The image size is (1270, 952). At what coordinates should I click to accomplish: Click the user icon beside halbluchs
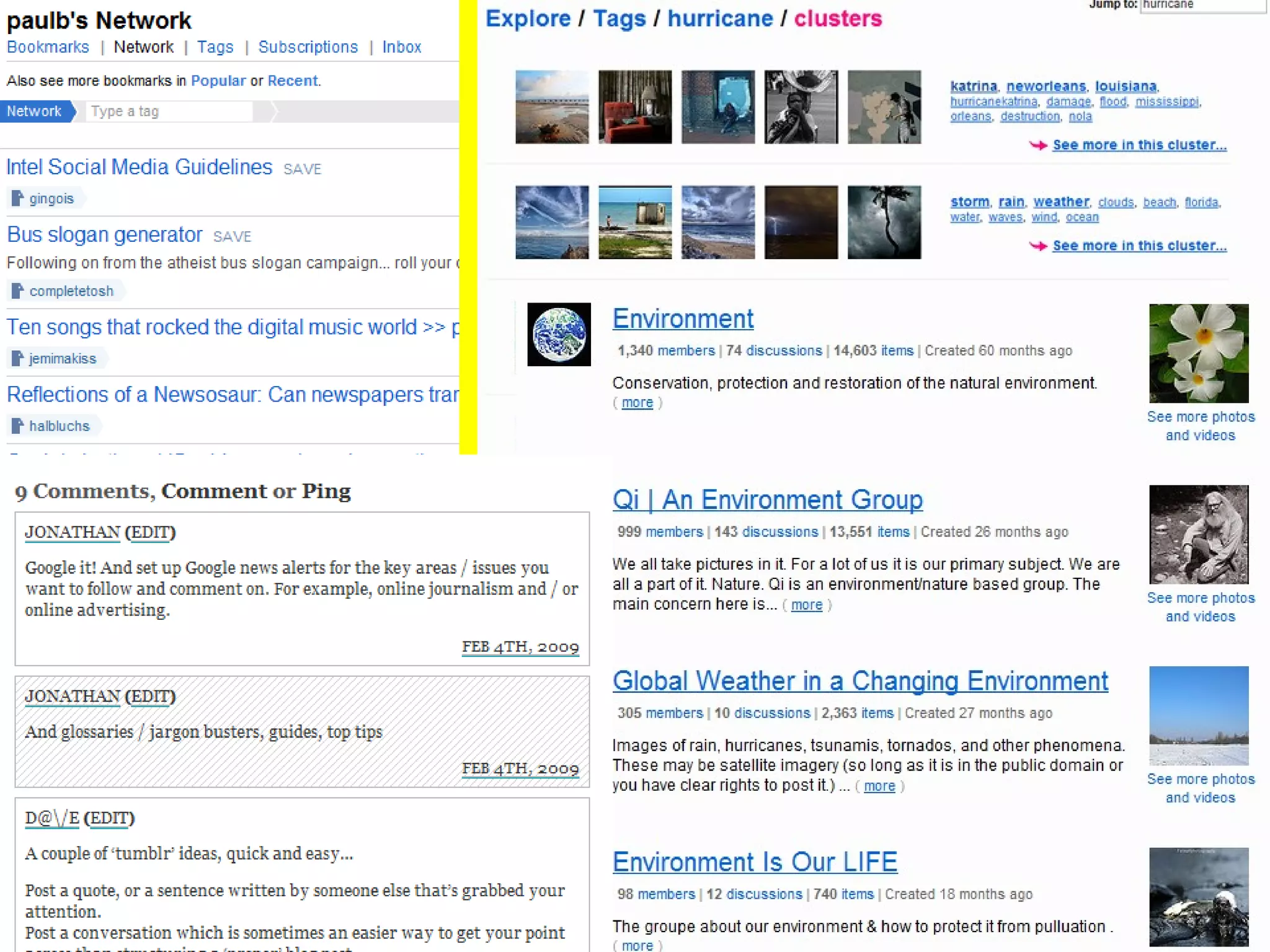pos(17,426)
